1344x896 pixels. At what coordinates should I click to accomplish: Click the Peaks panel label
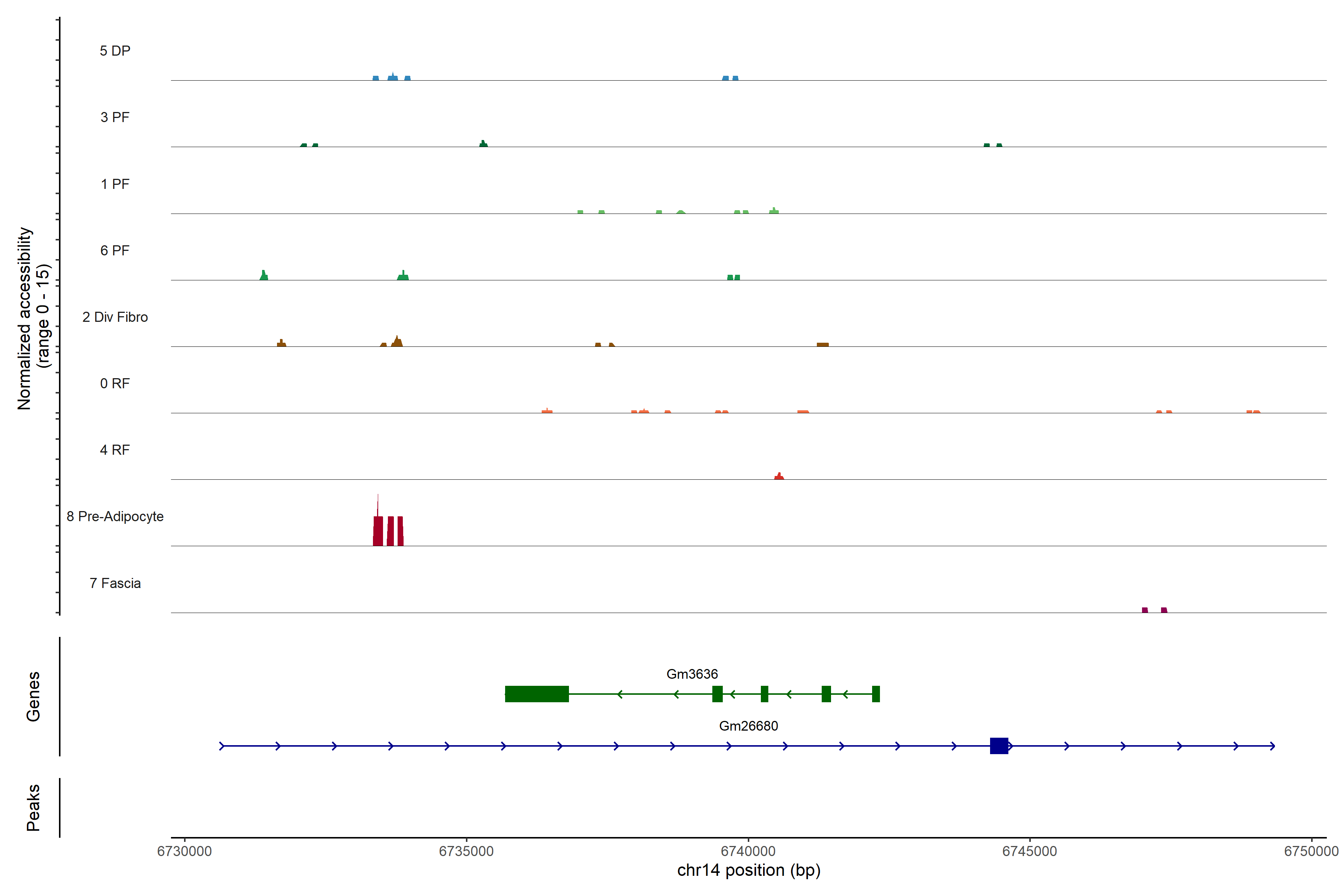tap(33, 808)
